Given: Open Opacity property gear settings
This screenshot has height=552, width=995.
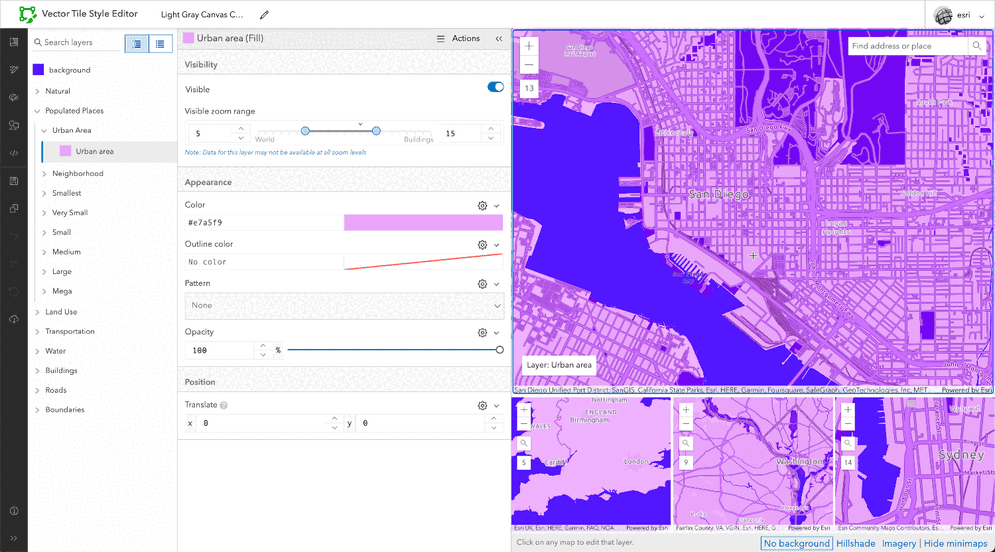Looking at the screenshot, I should (482, 332).
